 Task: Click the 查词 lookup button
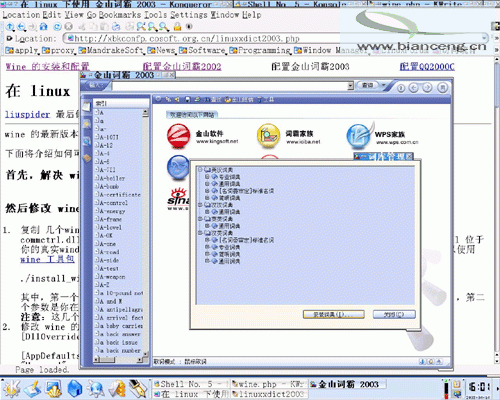367,85
